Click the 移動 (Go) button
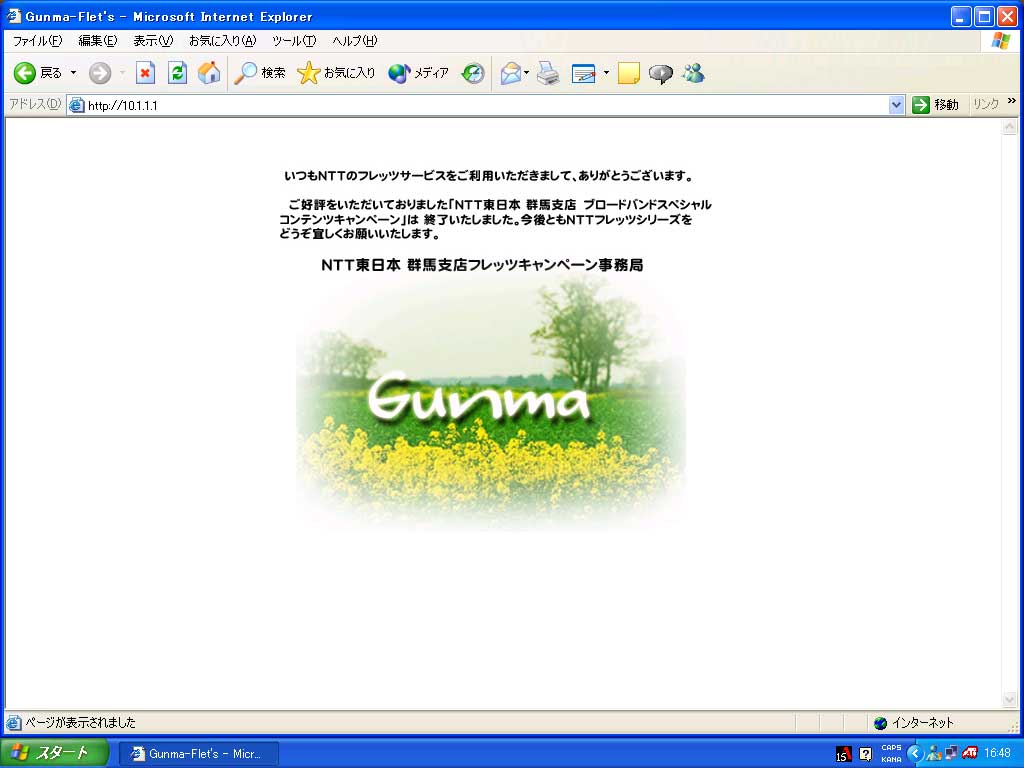This screenshot has height=768, width=1024. point(935,105)
